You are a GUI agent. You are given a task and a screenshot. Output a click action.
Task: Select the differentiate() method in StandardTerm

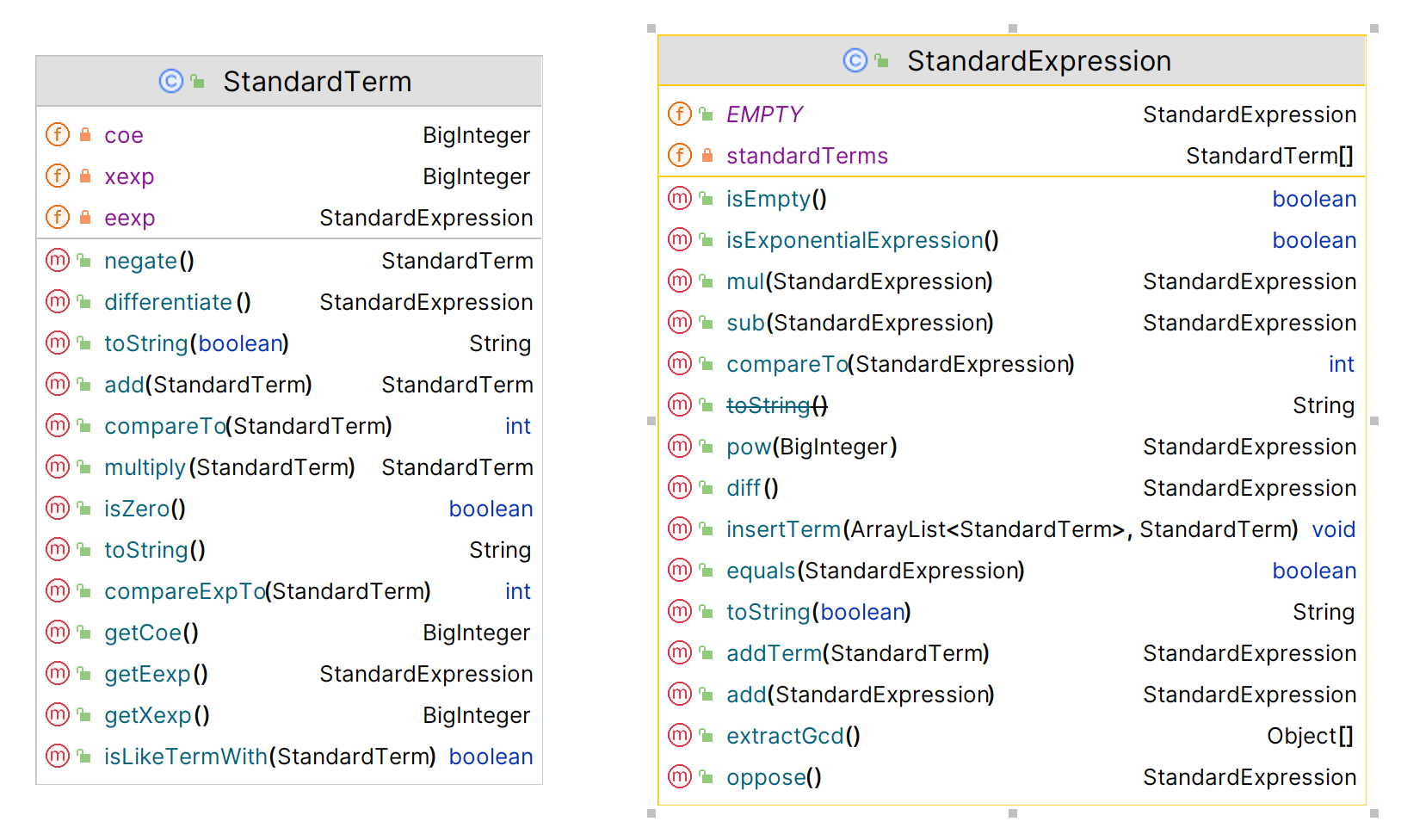pos(176,302)
